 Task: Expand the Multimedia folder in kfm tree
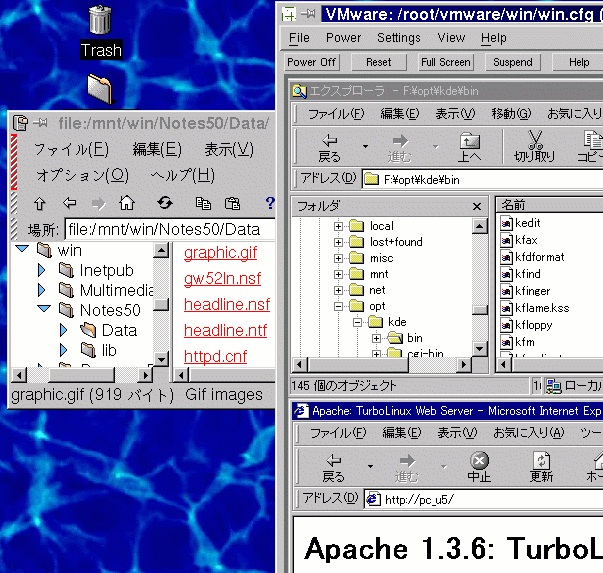pyautogui.click(x=42, y=290)
